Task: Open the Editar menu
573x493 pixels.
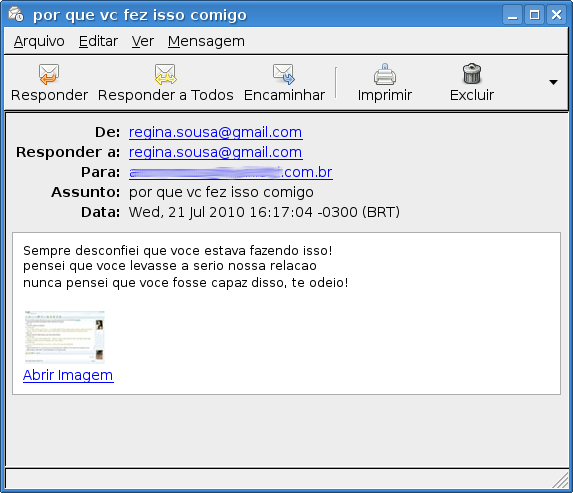Action: (98, 41)
